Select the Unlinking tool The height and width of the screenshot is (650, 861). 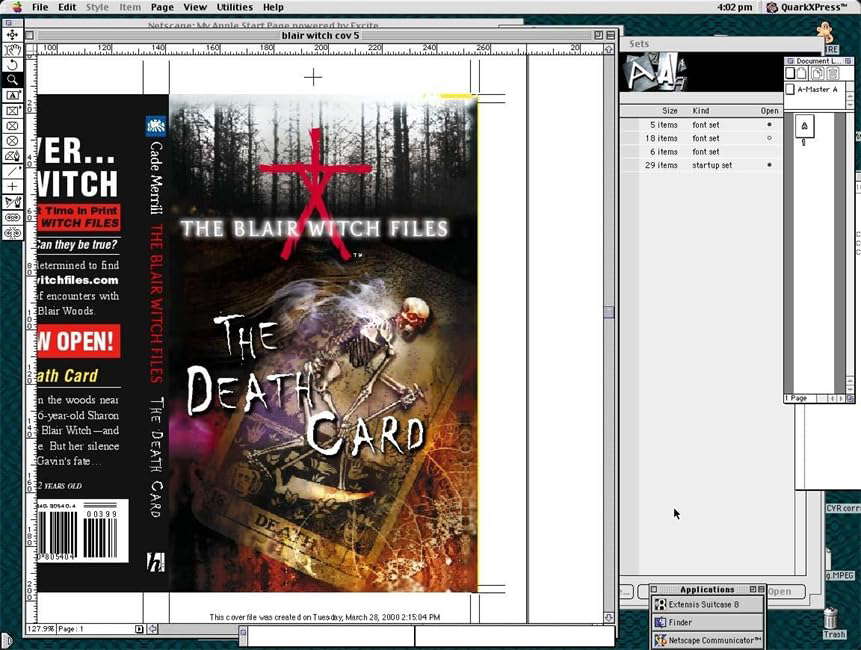(12, 233)
